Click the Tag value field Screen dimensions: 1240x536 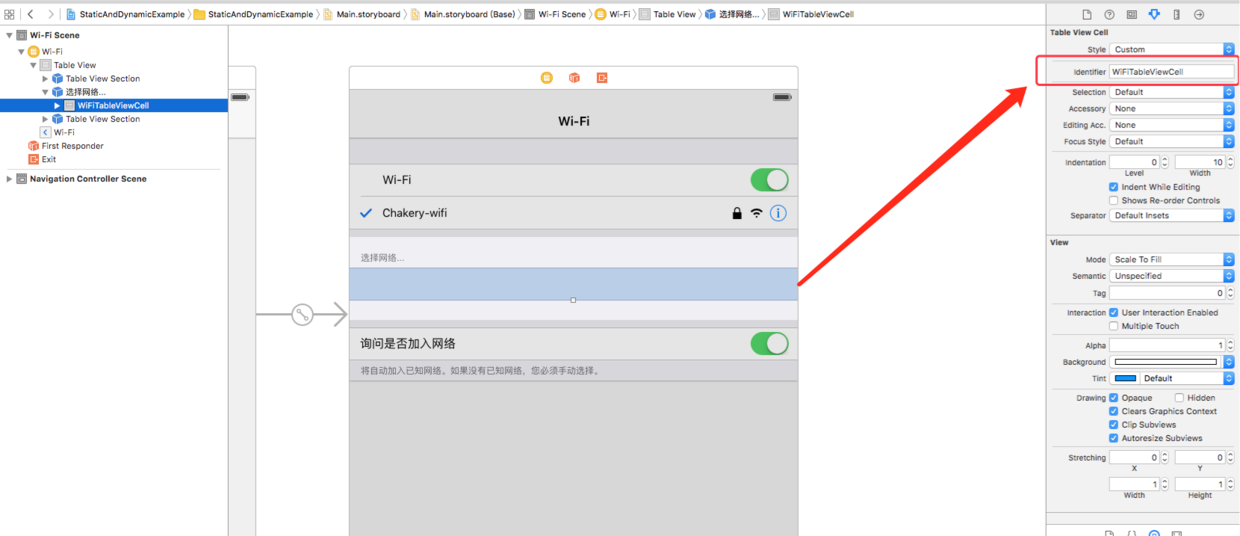tap(1166, 293)
